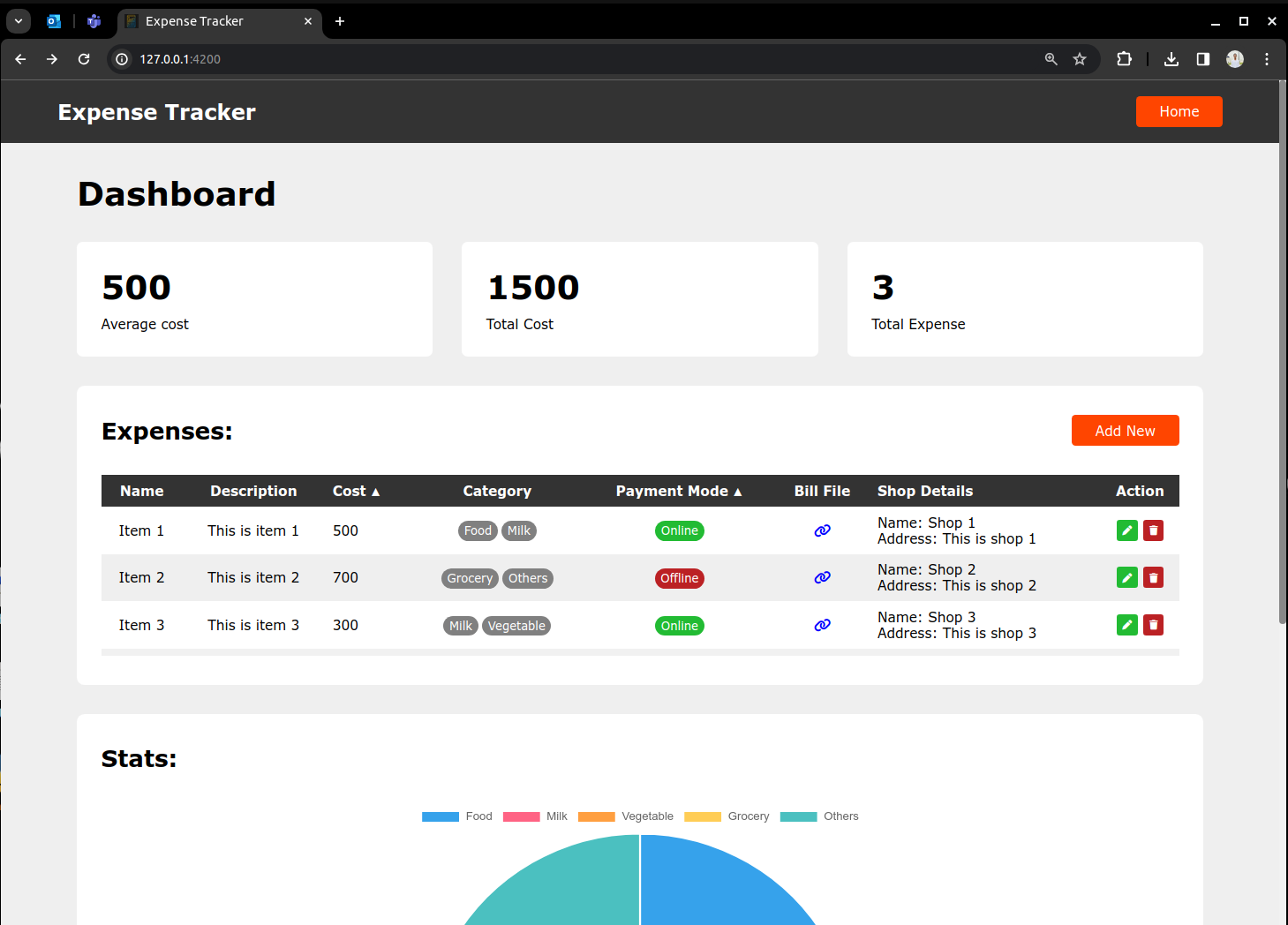Edit Item 1 with the green pencil icon
This screenshot has width=1288, height=925.
[1127, 530]
